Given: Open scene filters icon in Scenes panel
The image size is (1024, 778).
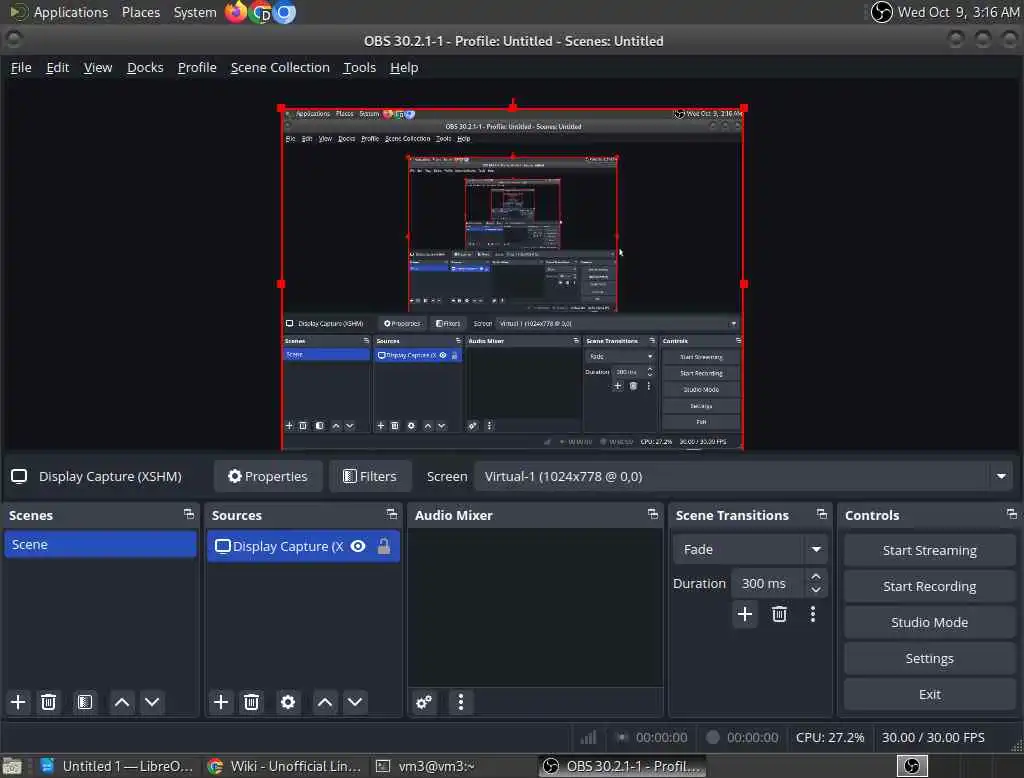Looking at the screenshot, I should (x=85, y=702).
